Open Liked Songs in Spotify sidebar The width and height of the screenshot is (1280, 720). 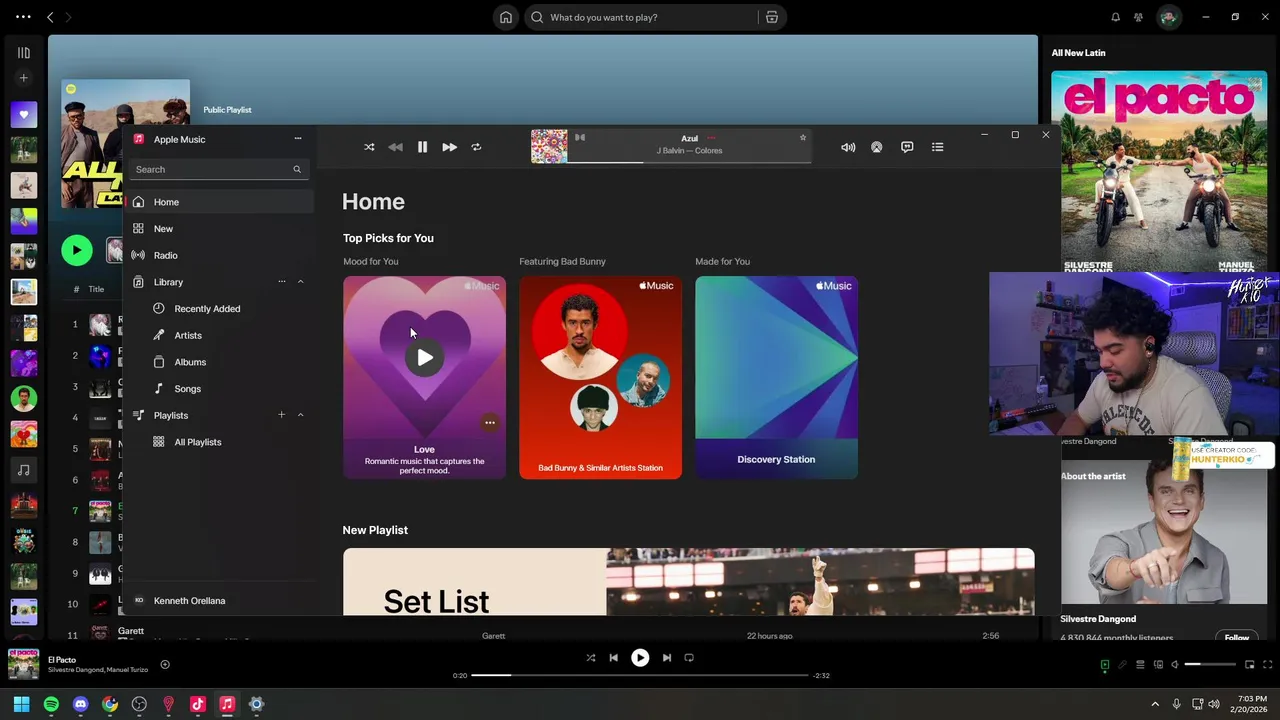(24, 114)
